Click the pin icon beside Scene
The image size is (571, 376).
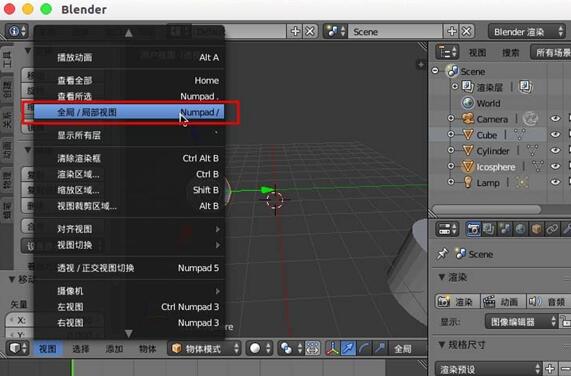tap(442, 254)
